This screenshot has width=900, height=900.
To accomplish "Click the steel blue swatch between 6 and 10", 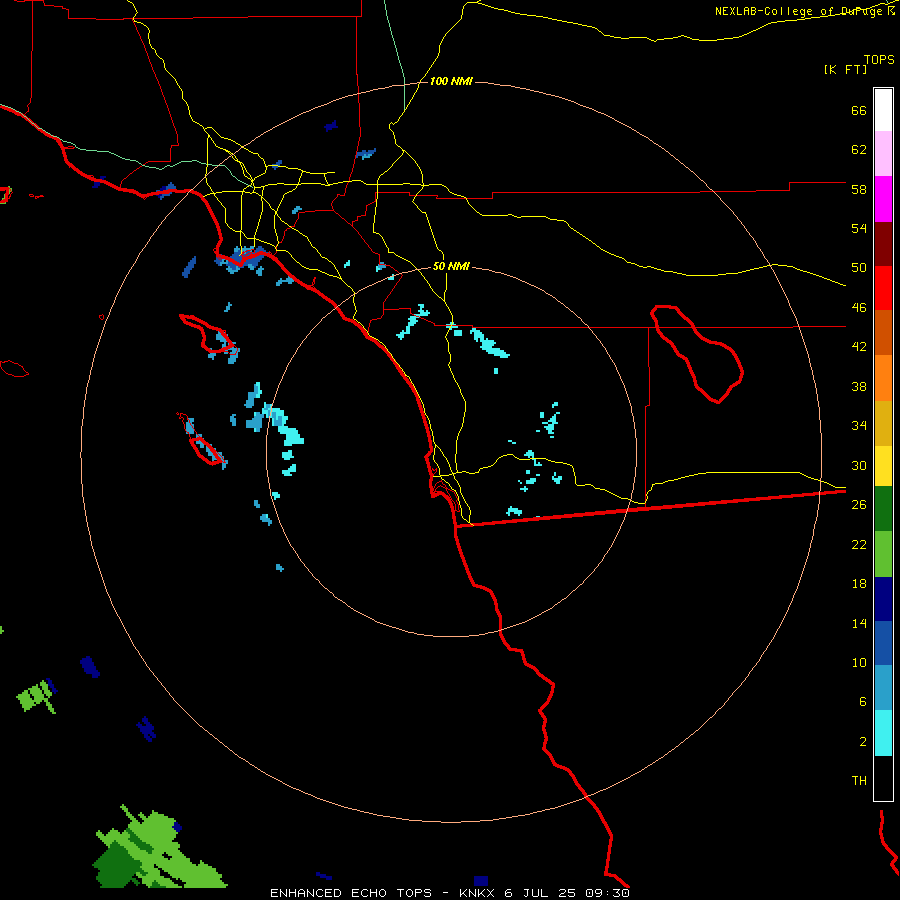I will [x=883, y=688].
